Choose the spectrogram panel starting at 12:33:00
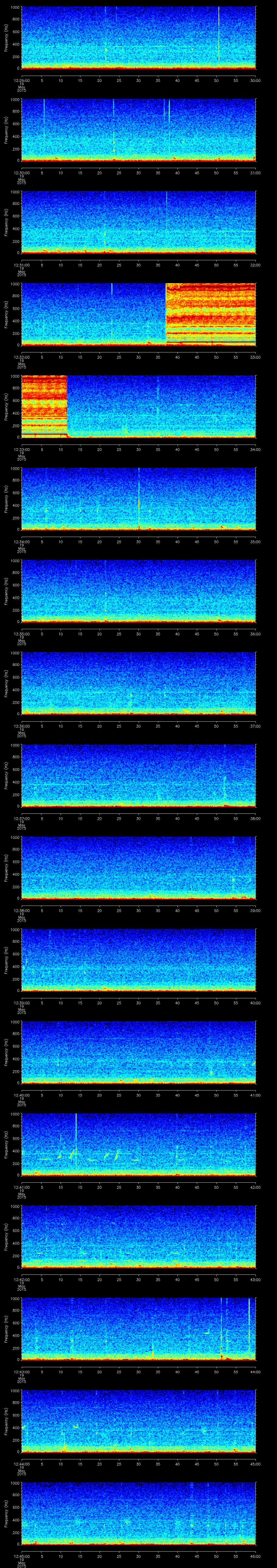This screenshot has width=277, height=1568. pos(138,407)
